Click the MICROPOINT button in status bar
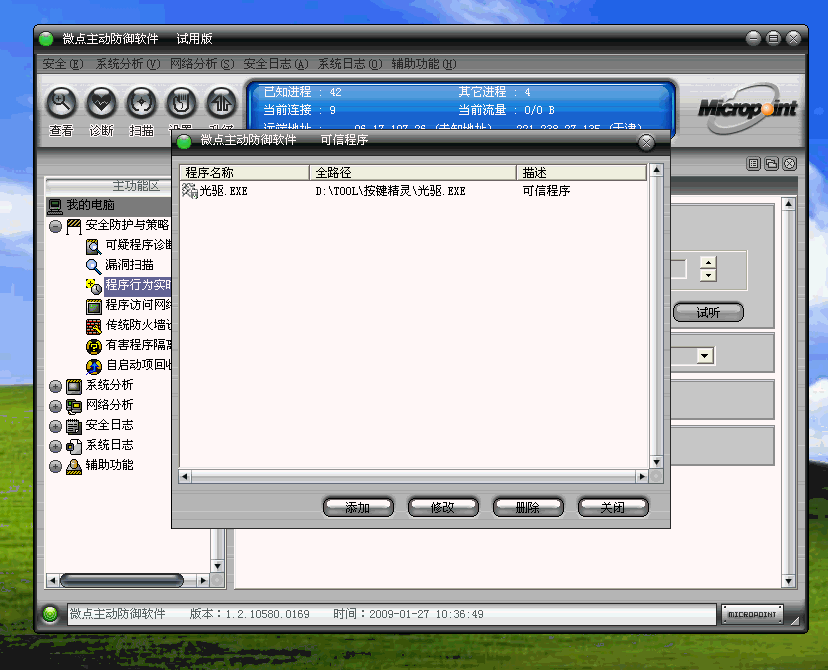 [x=752, y=615]
